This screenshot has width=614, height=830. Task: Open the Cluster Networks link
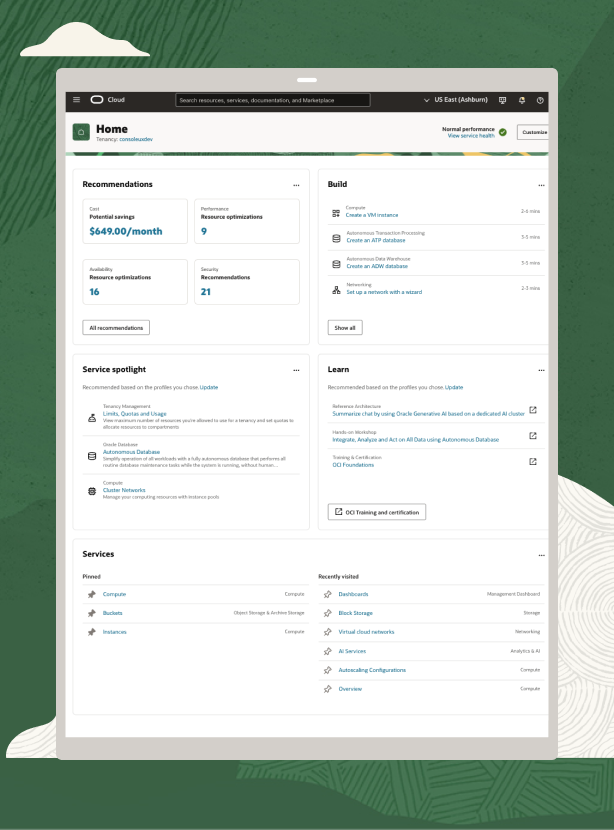(124, 490)
